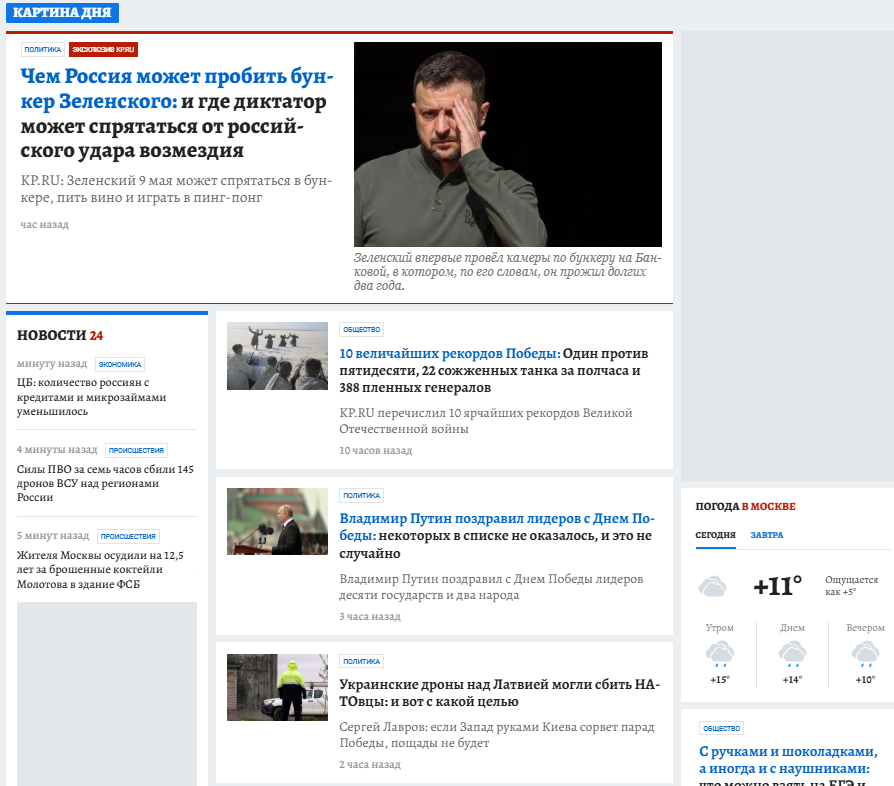Click the Политика tag on the lead story
Image resolution: width=894 pixels, height=786 pixels.
[x=43, y=50]
